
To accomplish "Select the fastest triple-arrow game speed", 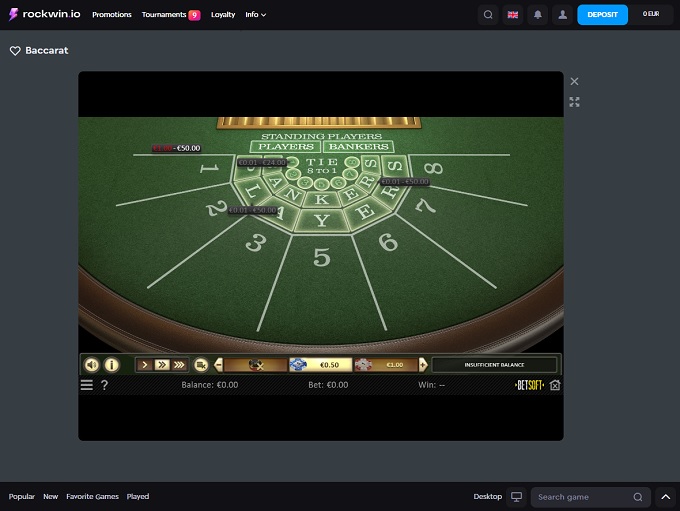I will coord(179,365).
